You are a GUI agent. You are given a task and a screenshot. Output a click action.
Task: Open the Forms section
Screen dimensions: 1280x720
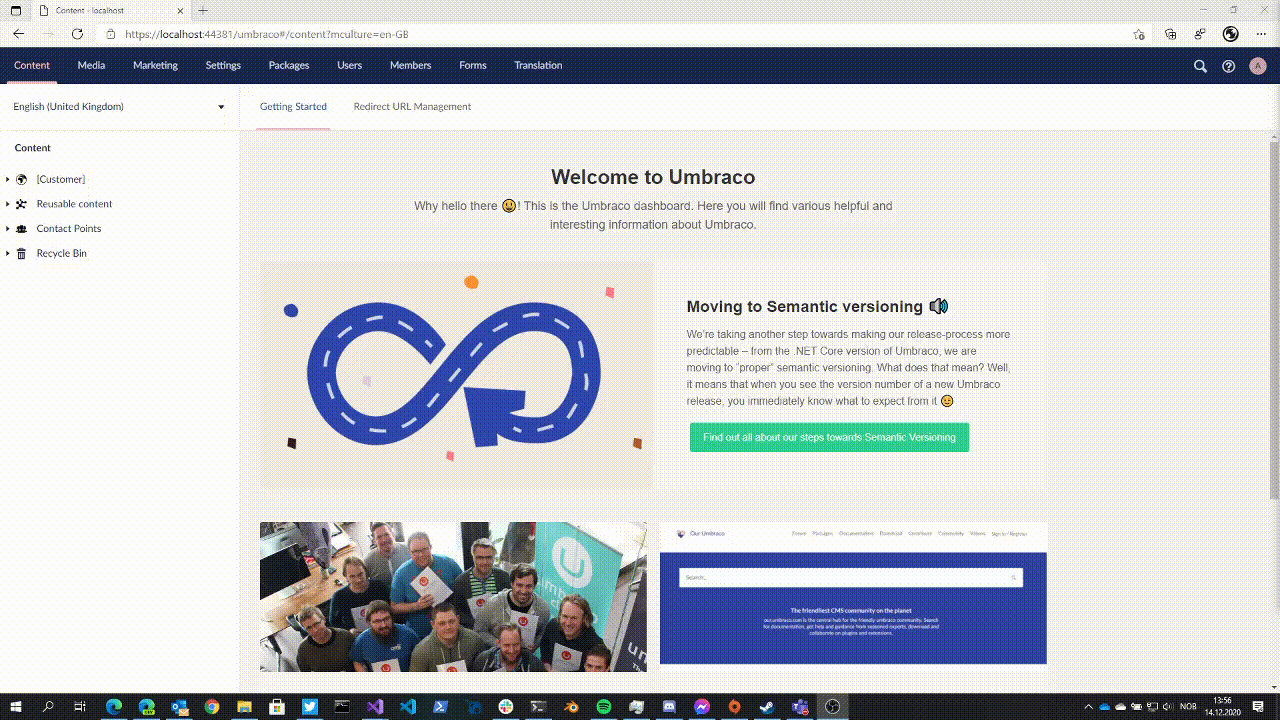click(473, 66)
